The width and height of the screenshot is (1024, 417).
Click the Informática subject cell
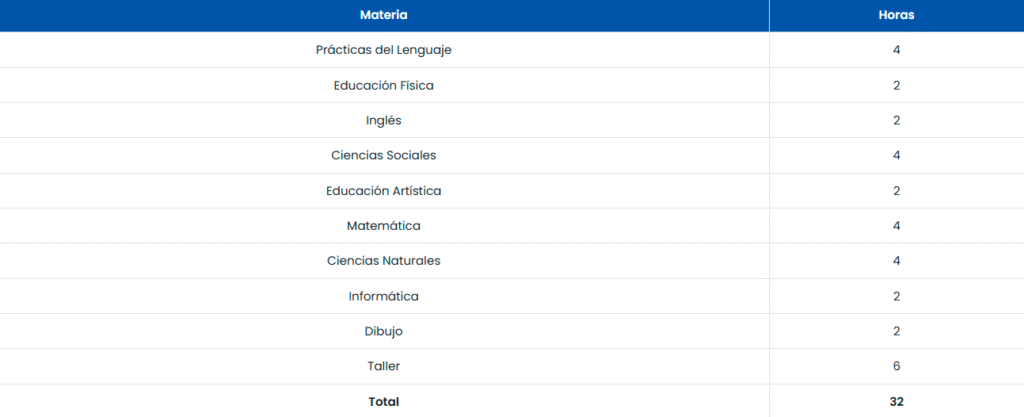[384, 296]
